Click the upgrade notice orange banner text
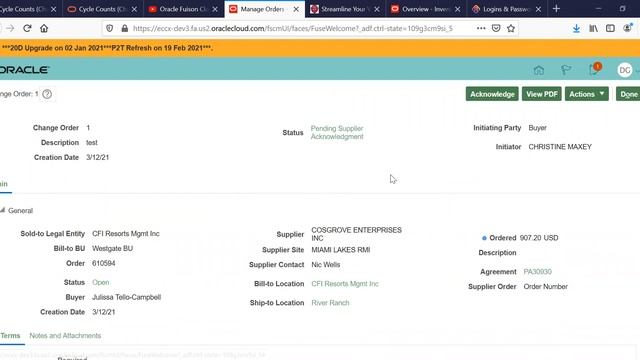The width and height of the screenshot is (640, 360). (x=107, y=48)
